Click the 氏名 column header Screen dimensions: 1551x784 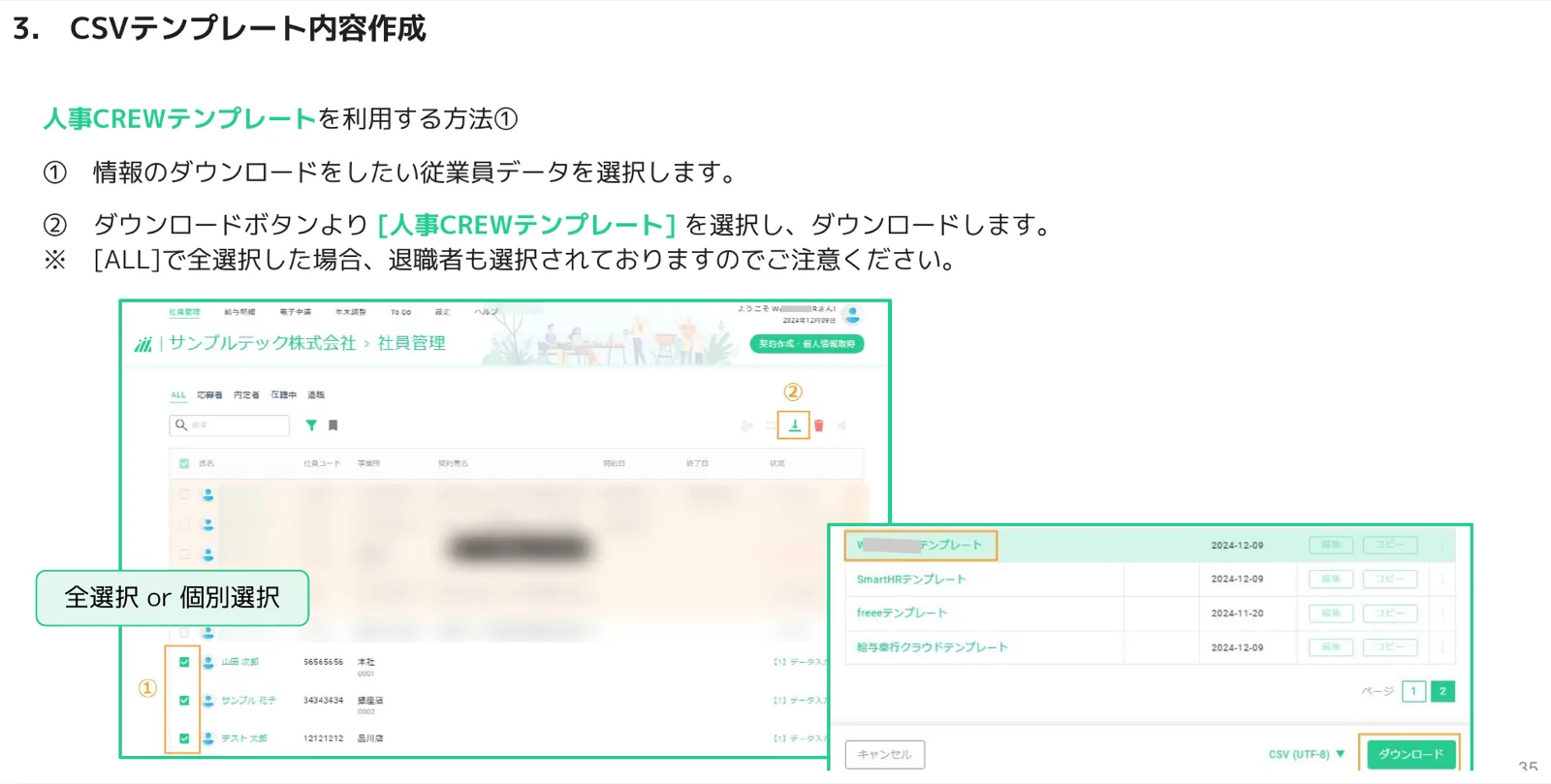click(206, 464)
